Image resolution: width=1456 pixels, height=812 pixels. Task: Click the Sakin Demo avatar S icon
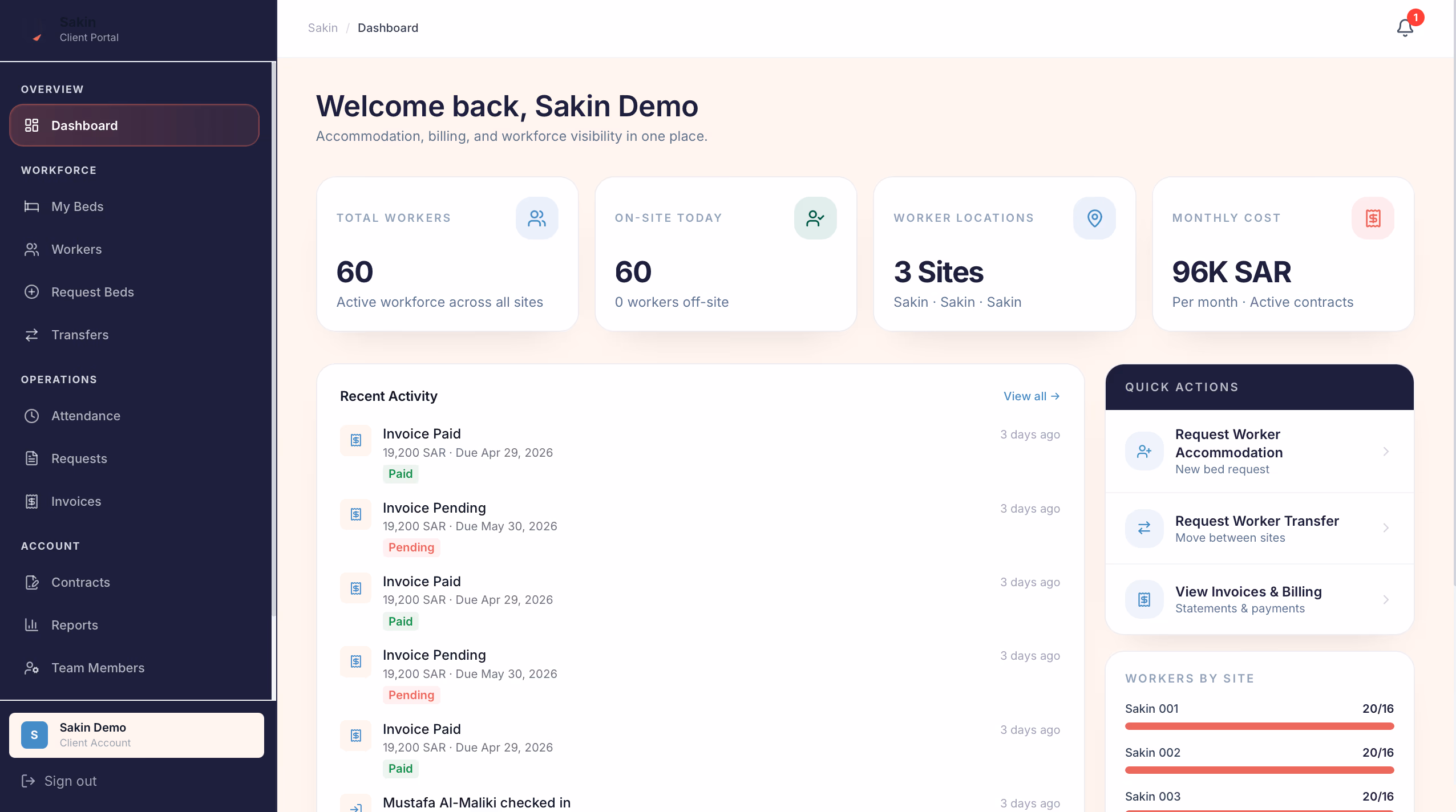(x=34, y=735)
